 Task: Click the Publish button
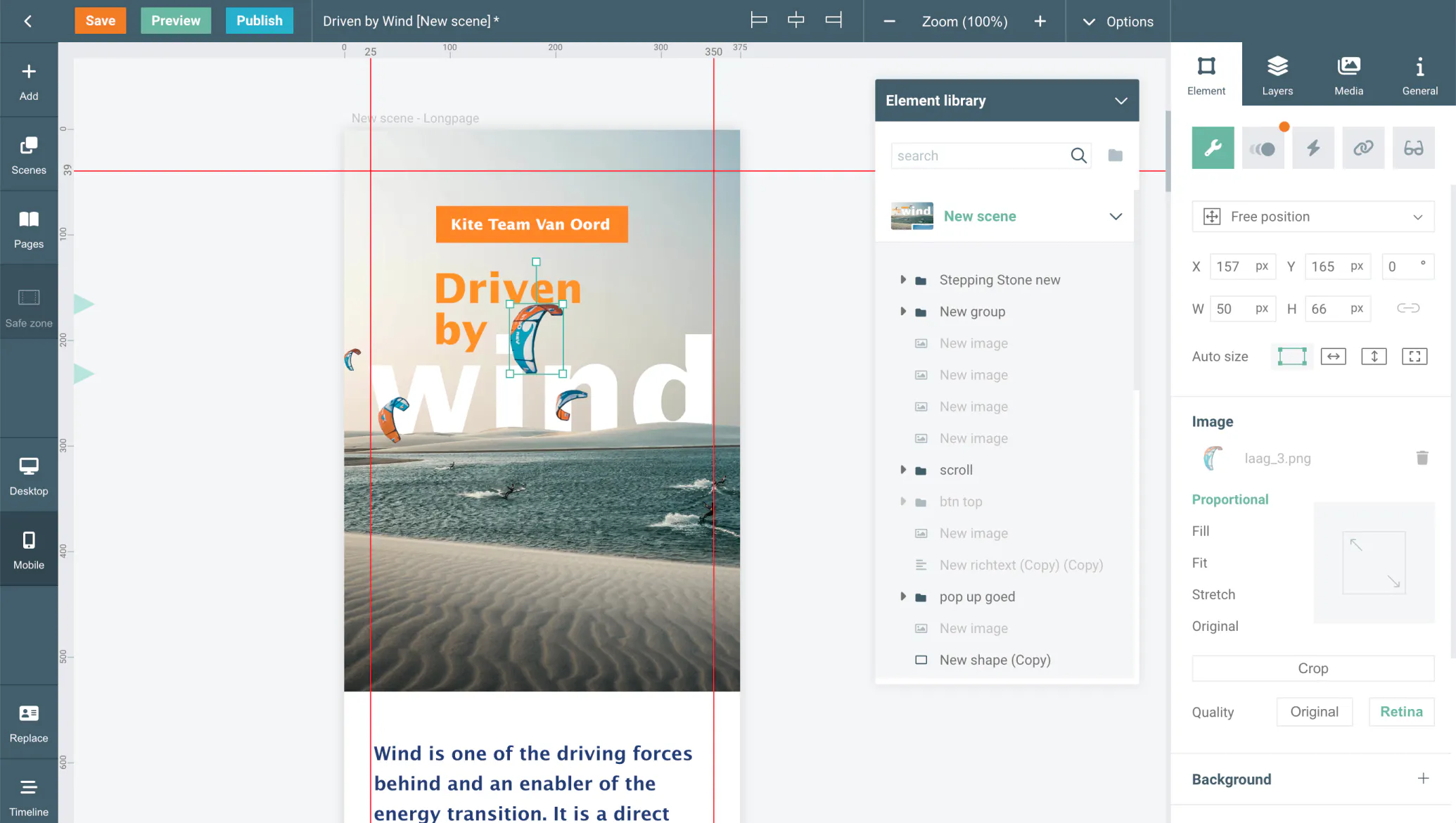pos(259,20)
